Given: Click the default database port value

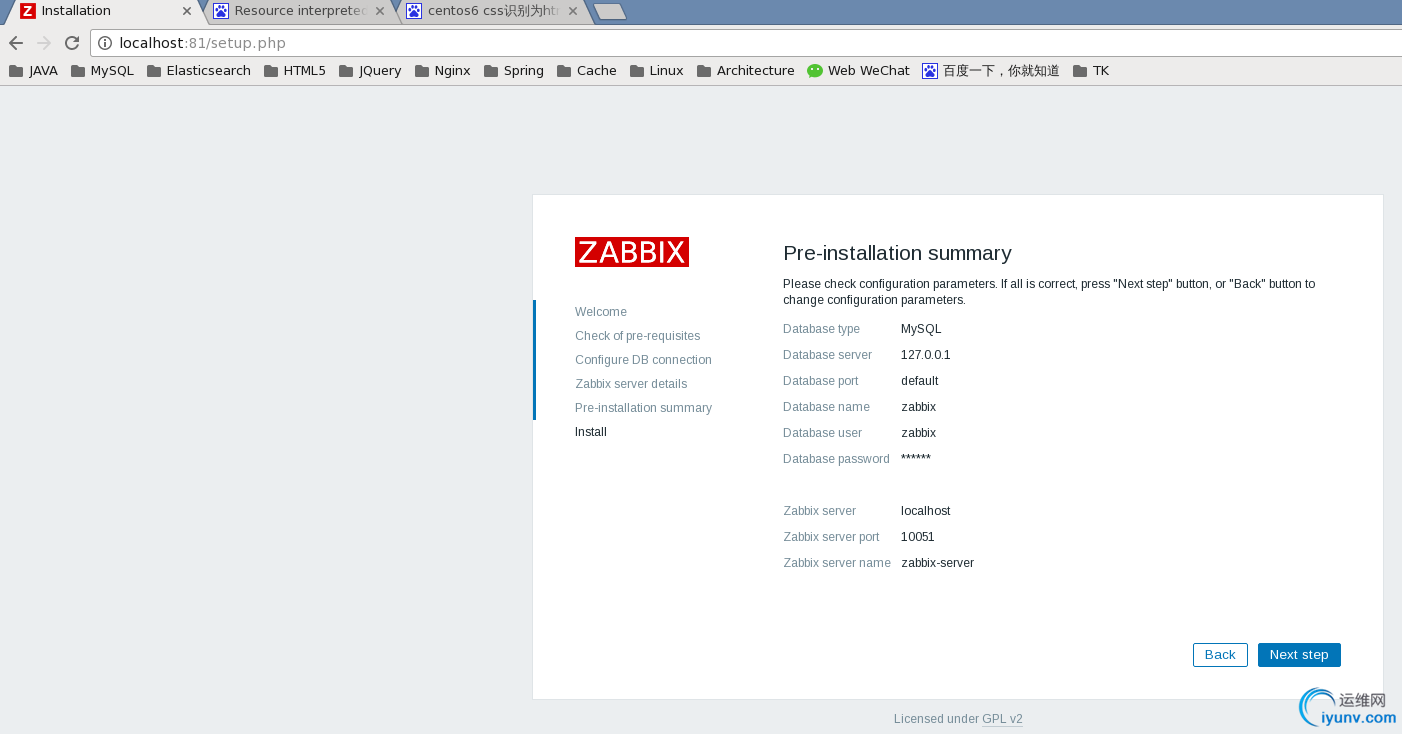Looking at the screenshot, I should pos(920,381).
